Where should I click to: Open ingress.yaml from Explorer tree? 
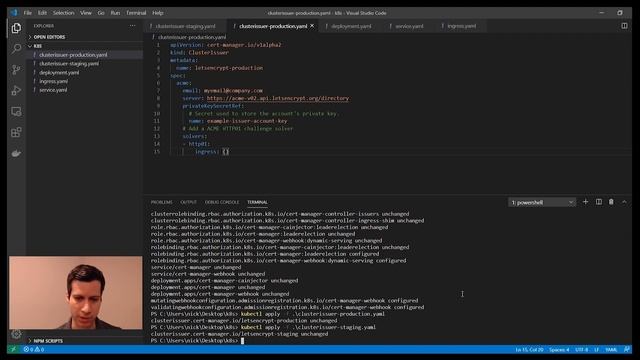tap(53, 81)
